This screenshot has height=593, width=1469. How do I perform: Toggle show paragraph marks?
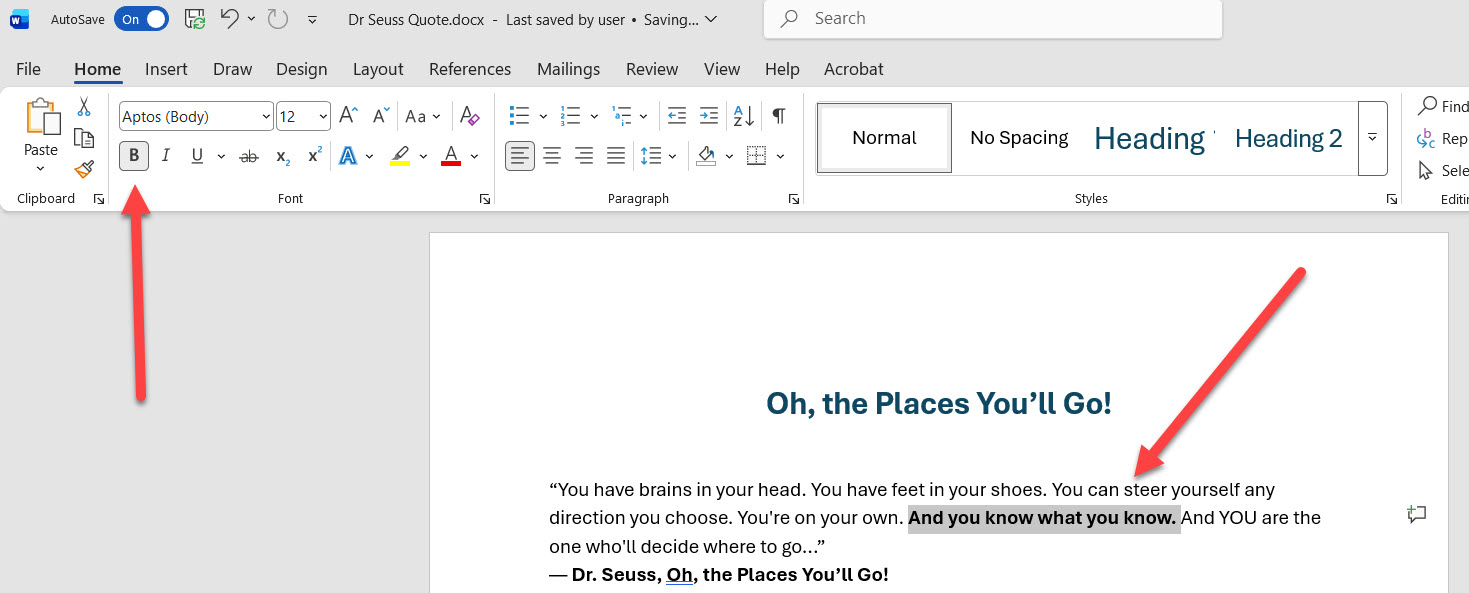[779, 116]
